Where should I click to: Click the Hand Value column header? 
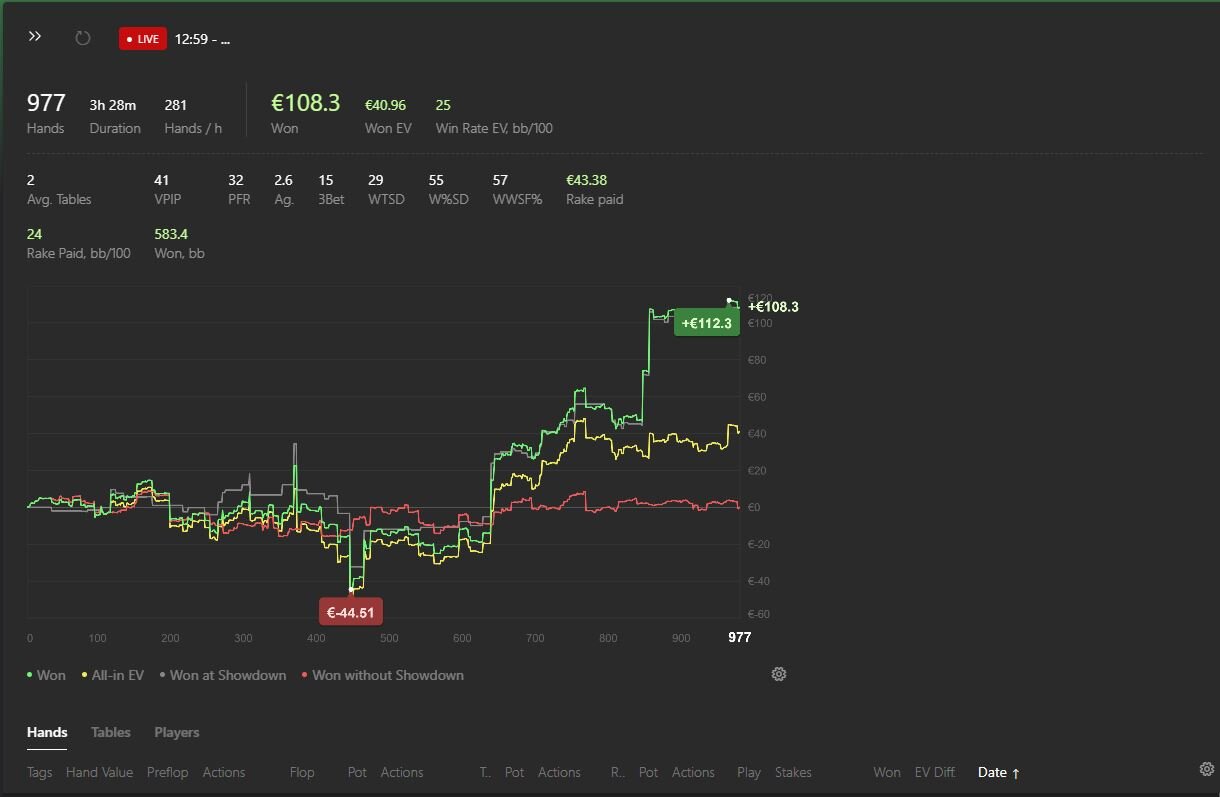[99, 772]
